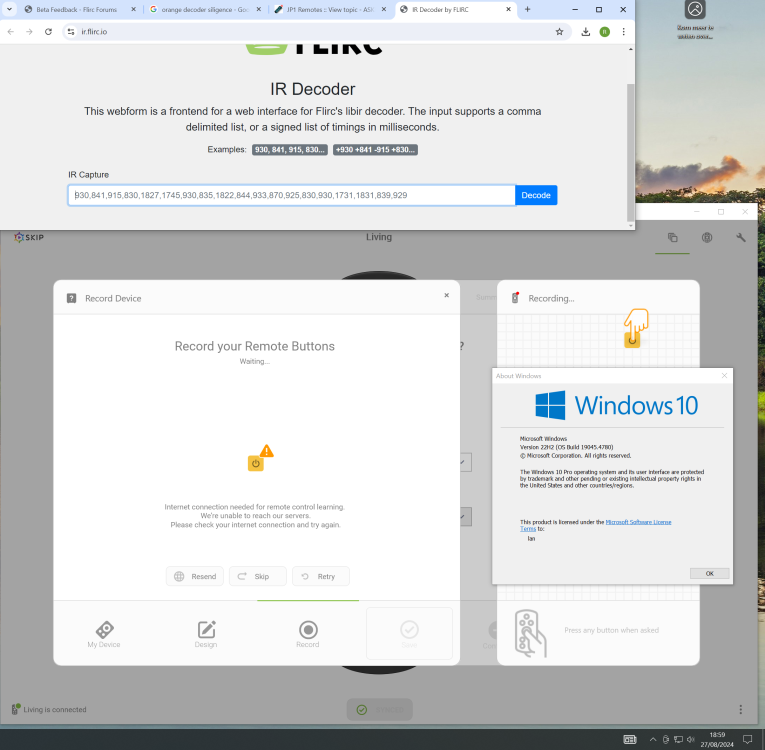The image size is (765, 750).
Task: Focus the IR Capture input field
Action: 292,195
